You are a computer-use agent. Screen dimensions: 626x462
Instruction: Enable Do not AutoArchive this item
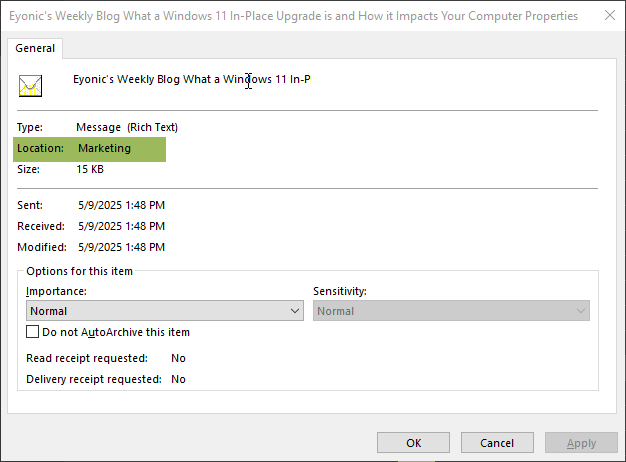click(x=32, y=332)
